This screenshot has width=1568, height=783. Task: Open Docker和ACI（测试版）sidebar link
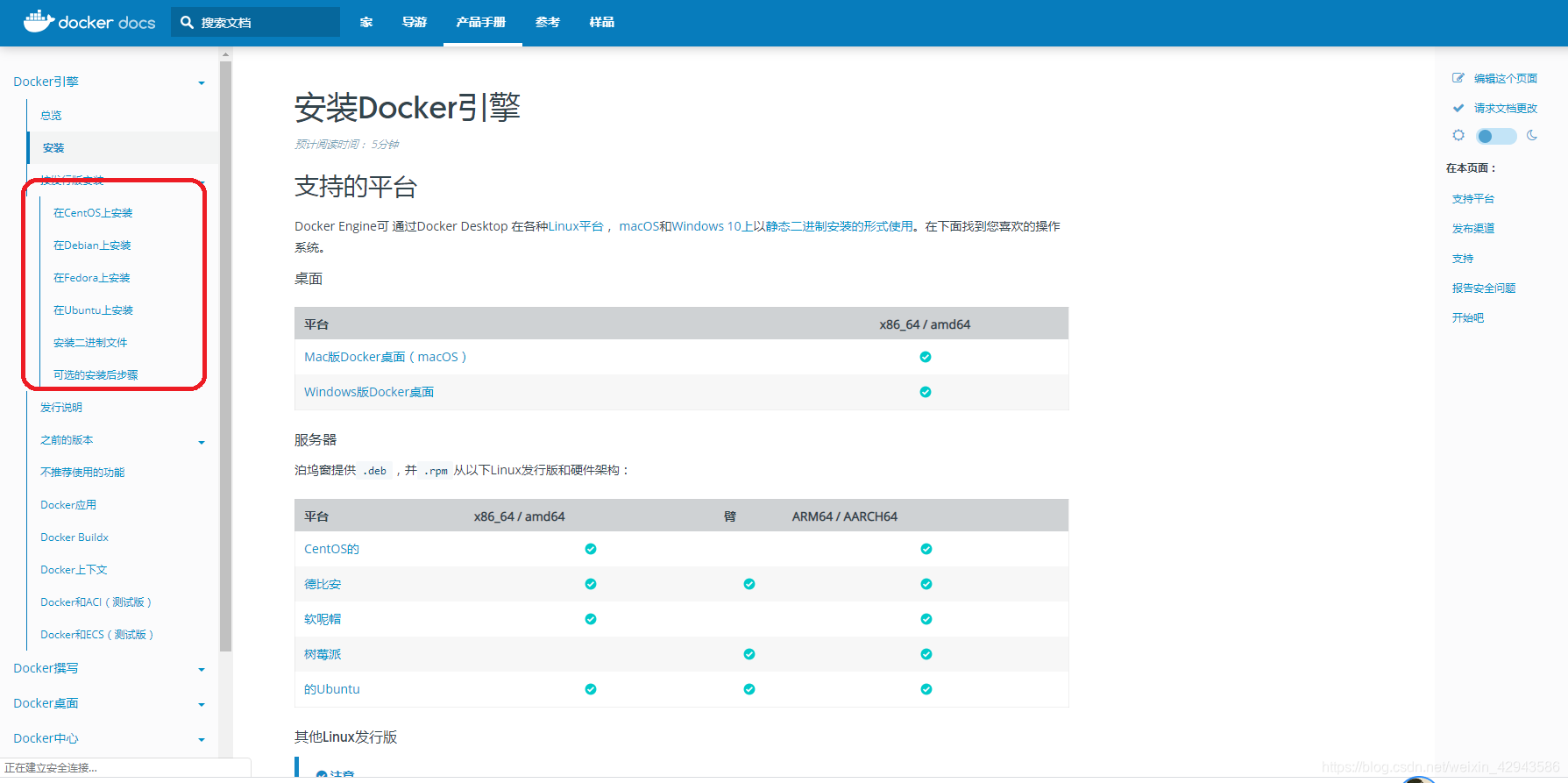click(96, 602)
